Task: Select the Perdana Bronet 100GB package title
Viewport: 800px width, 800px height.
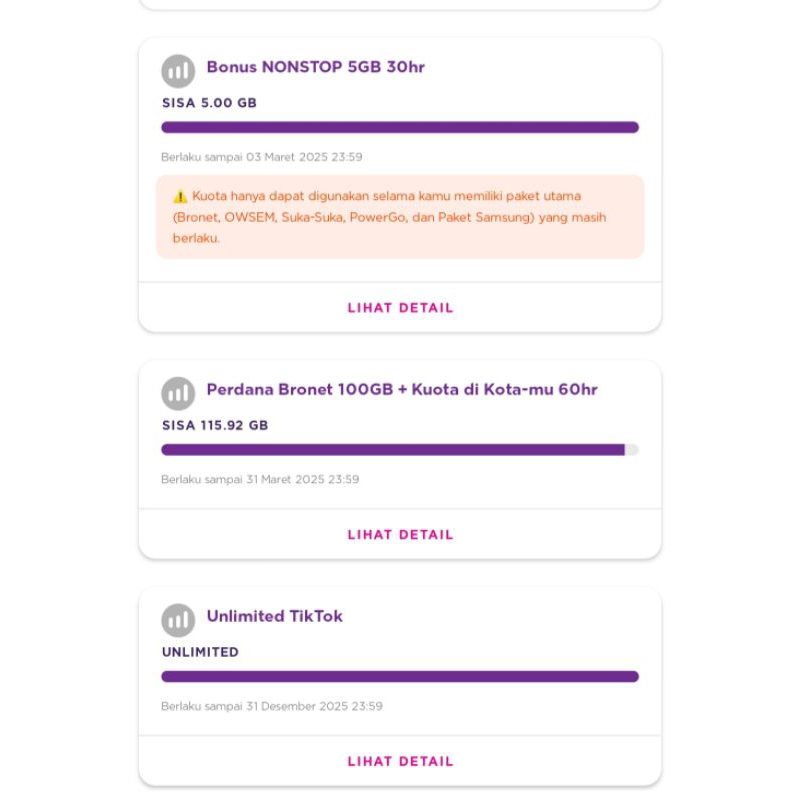Action: (x=401, y=389)
